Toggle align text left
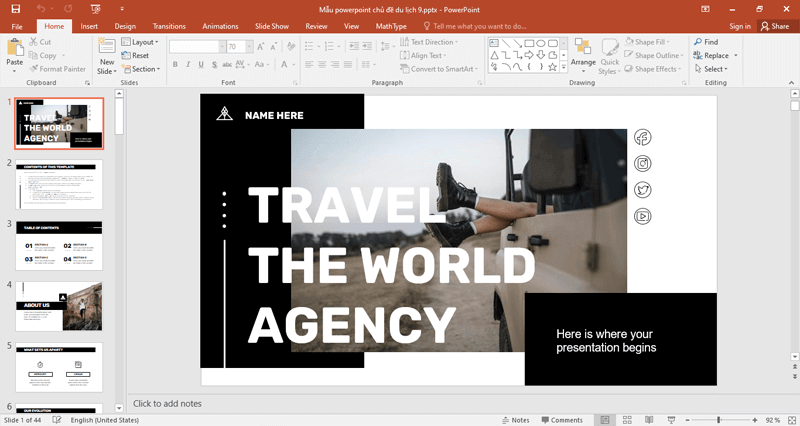 (309, 64)
